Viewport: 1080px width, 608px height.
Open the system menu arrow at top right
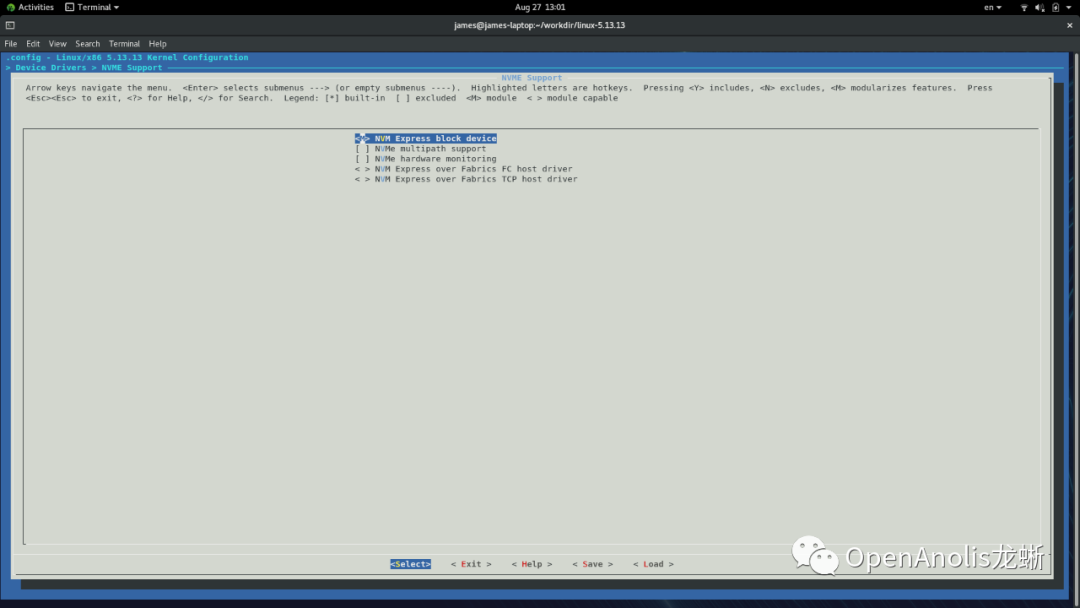1069,8
